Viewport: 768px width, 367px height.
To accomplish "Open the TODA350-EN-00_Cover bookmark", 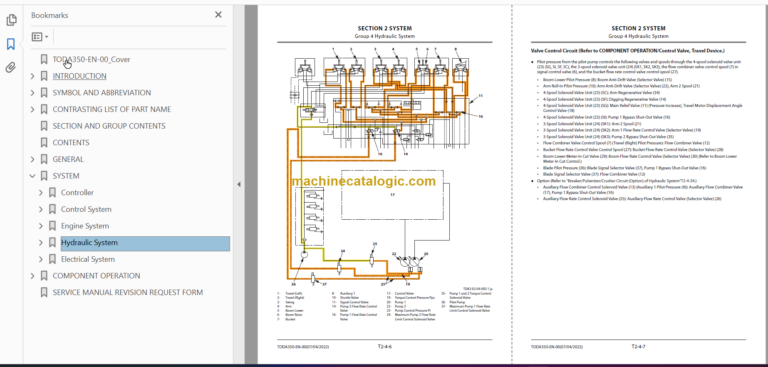I will [x=91, y=59].
